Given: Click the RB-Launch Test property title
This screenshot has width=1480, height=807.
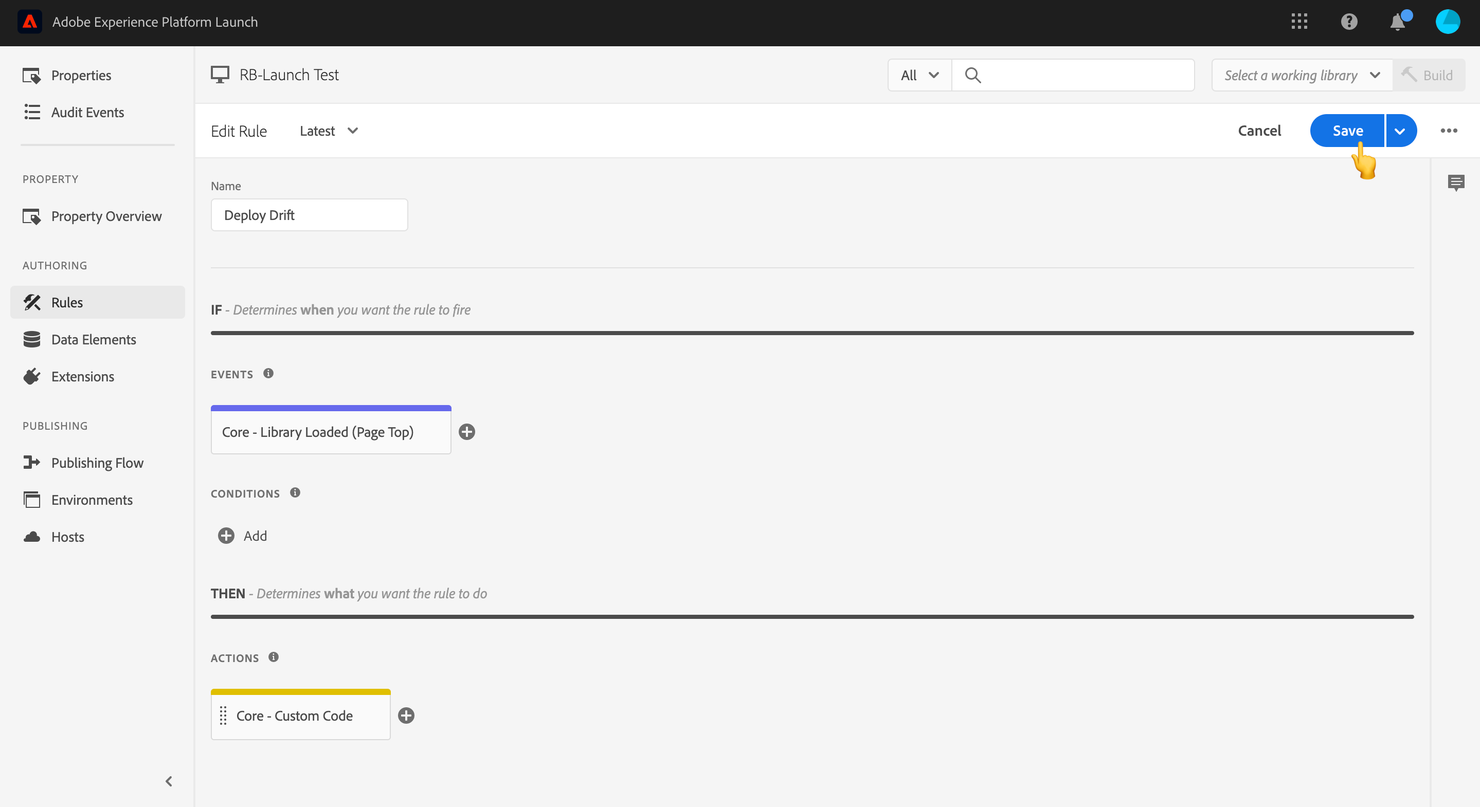Looking at the screenshot, I should click(x=289, y=75).
